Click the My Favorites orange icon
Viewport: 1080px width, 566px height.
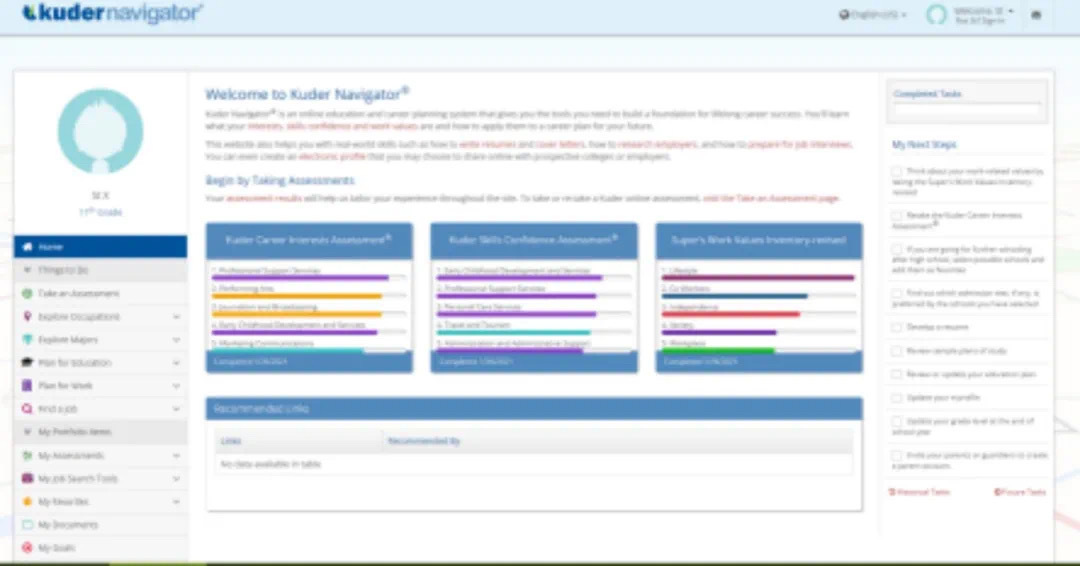[28, 501]
